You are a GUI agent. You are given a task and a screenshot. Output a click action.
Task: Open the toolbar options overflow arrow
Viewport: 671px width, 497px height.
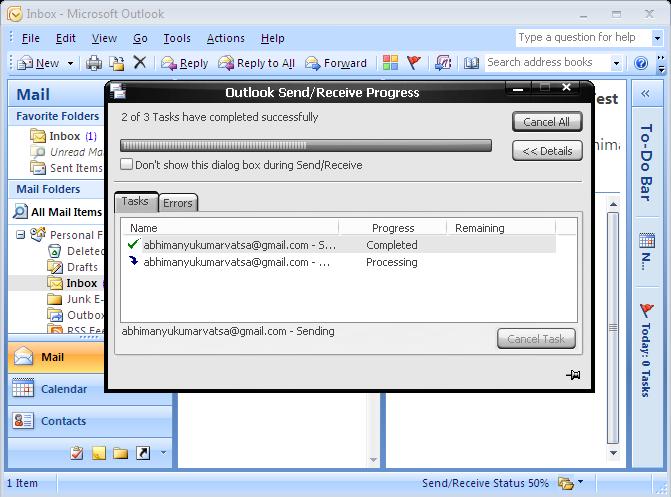[x=662, y=63]
